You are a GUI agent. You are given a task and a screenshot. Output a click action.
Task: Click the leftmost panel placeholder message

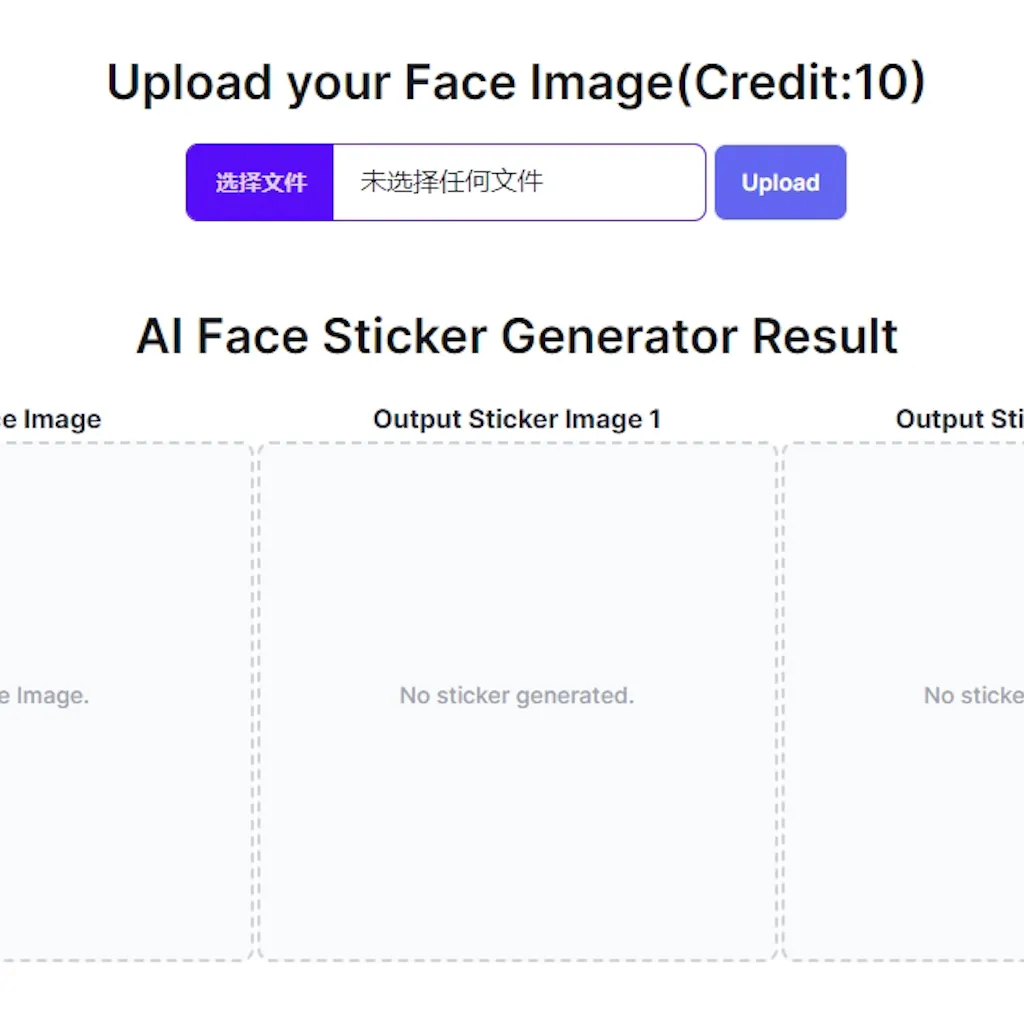tap(45, 695)
